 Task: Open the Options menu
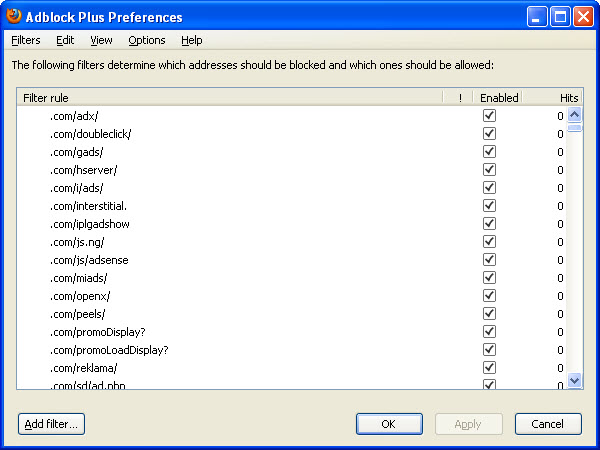tap(147, 40)
